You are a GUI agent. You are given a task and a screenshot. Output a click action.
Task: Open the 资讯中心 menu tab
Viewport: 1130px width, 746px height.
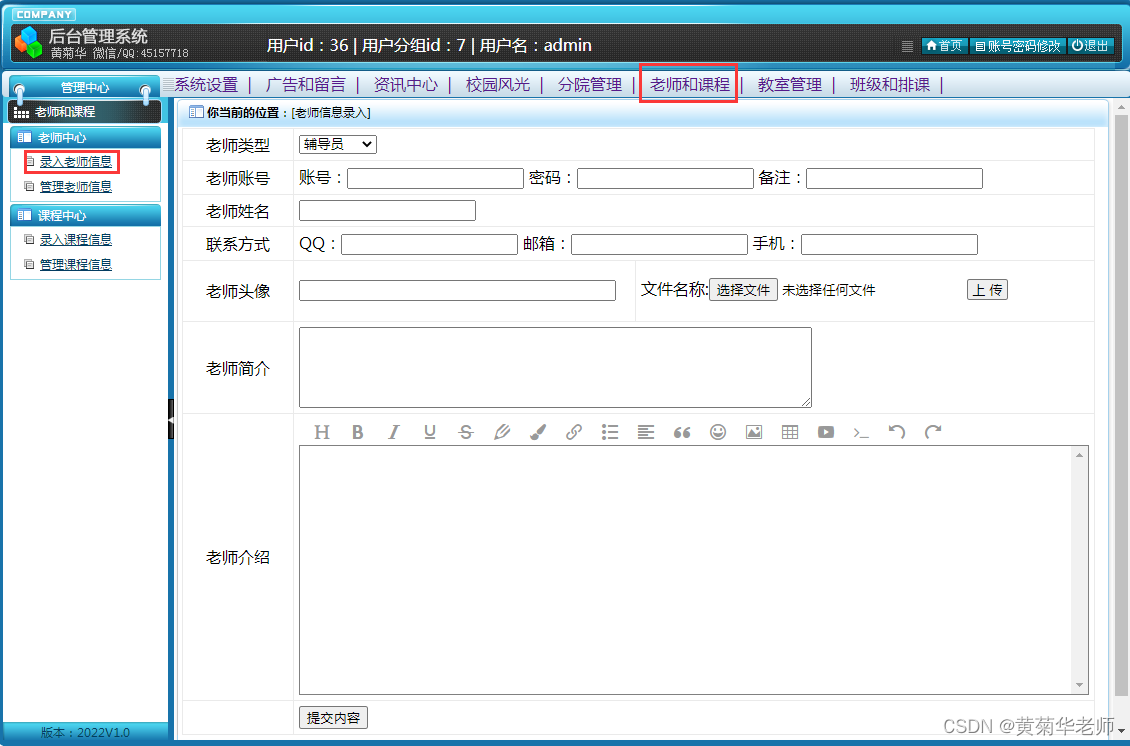coord(406,85)
